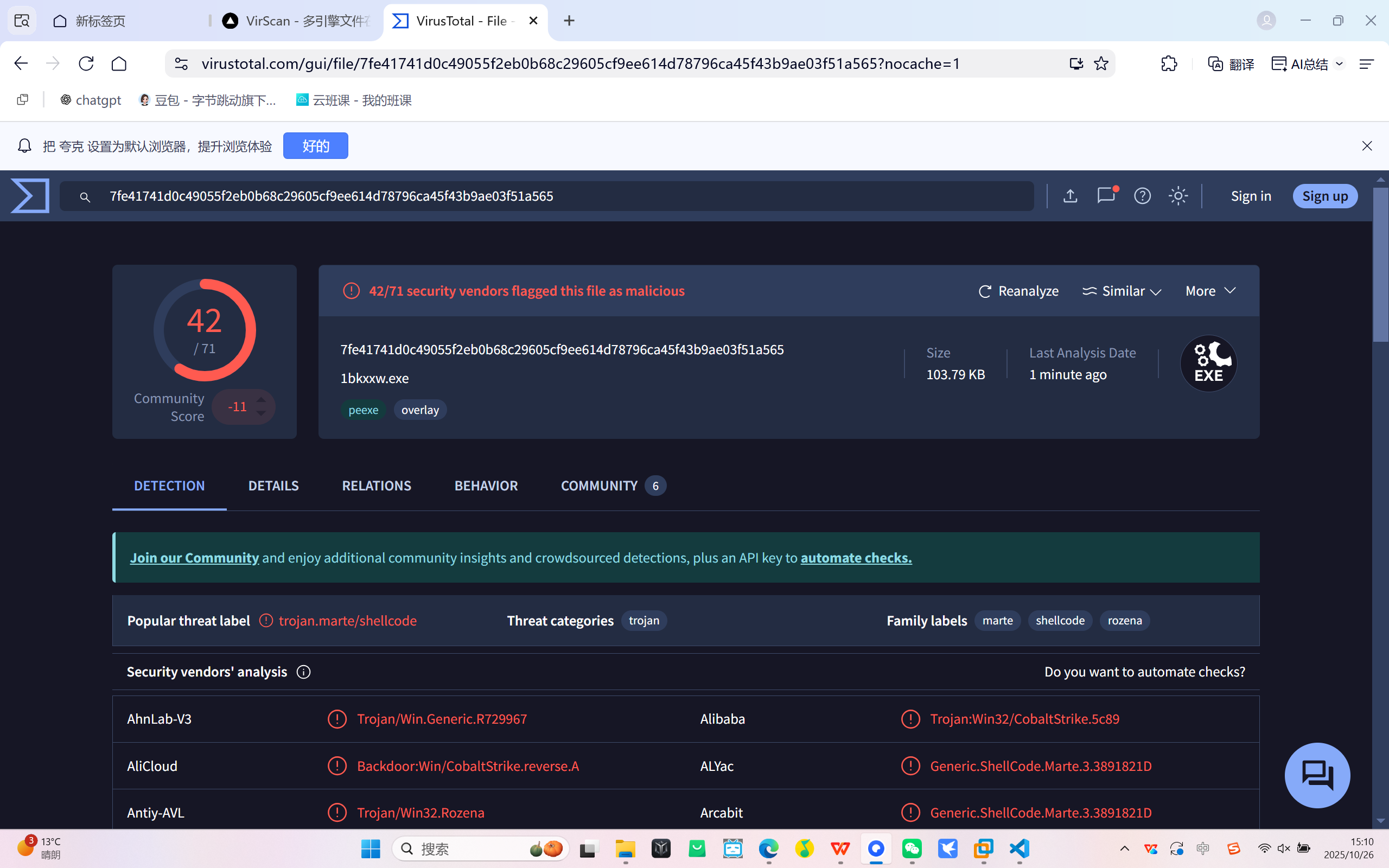This screenshot has height=868, width=1389.
Task: Expand the Similar dropdown
Action: [1122, 291]
